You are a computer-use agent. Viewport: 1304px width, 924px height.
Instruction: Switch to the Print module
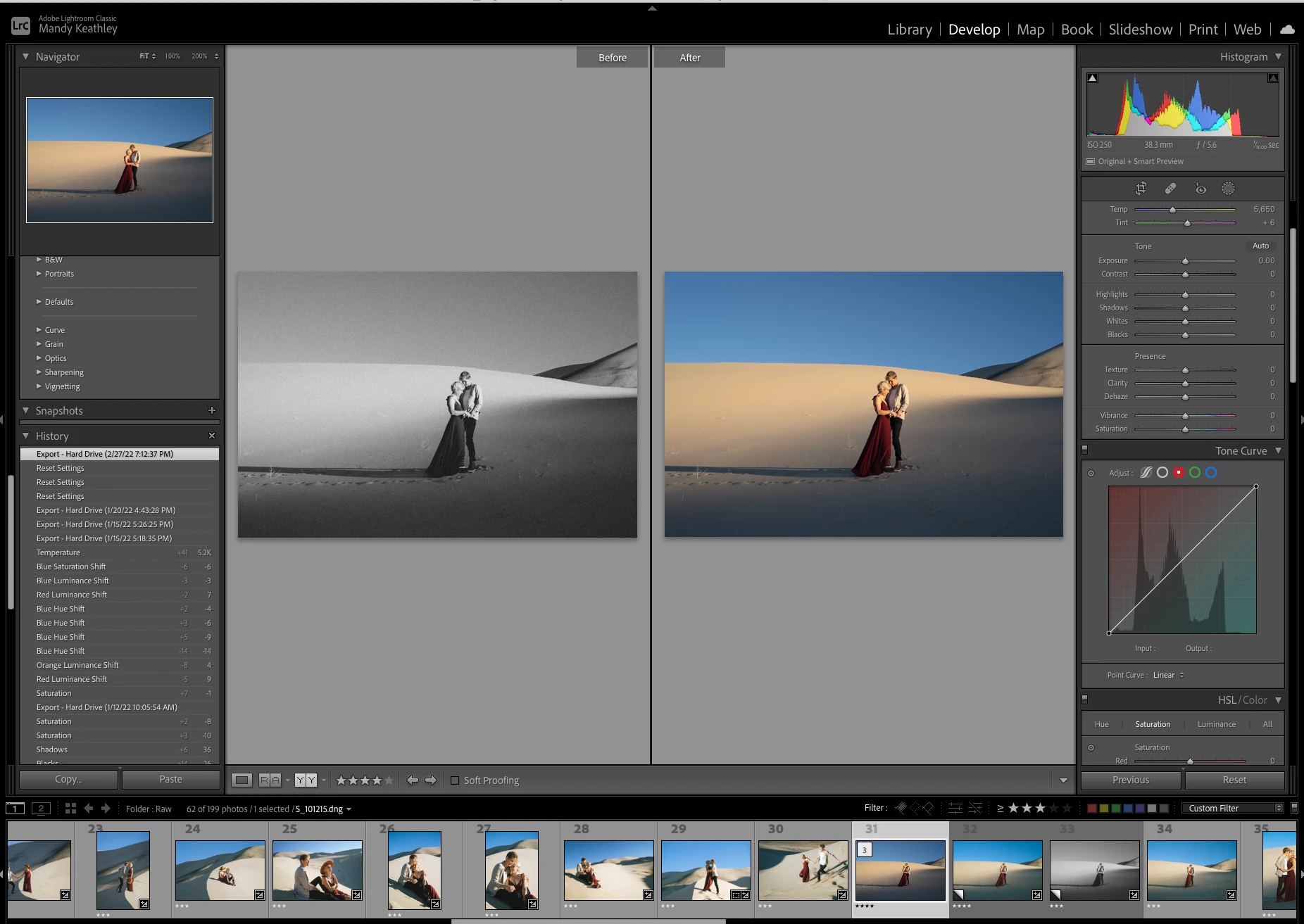pos(1203,30)
